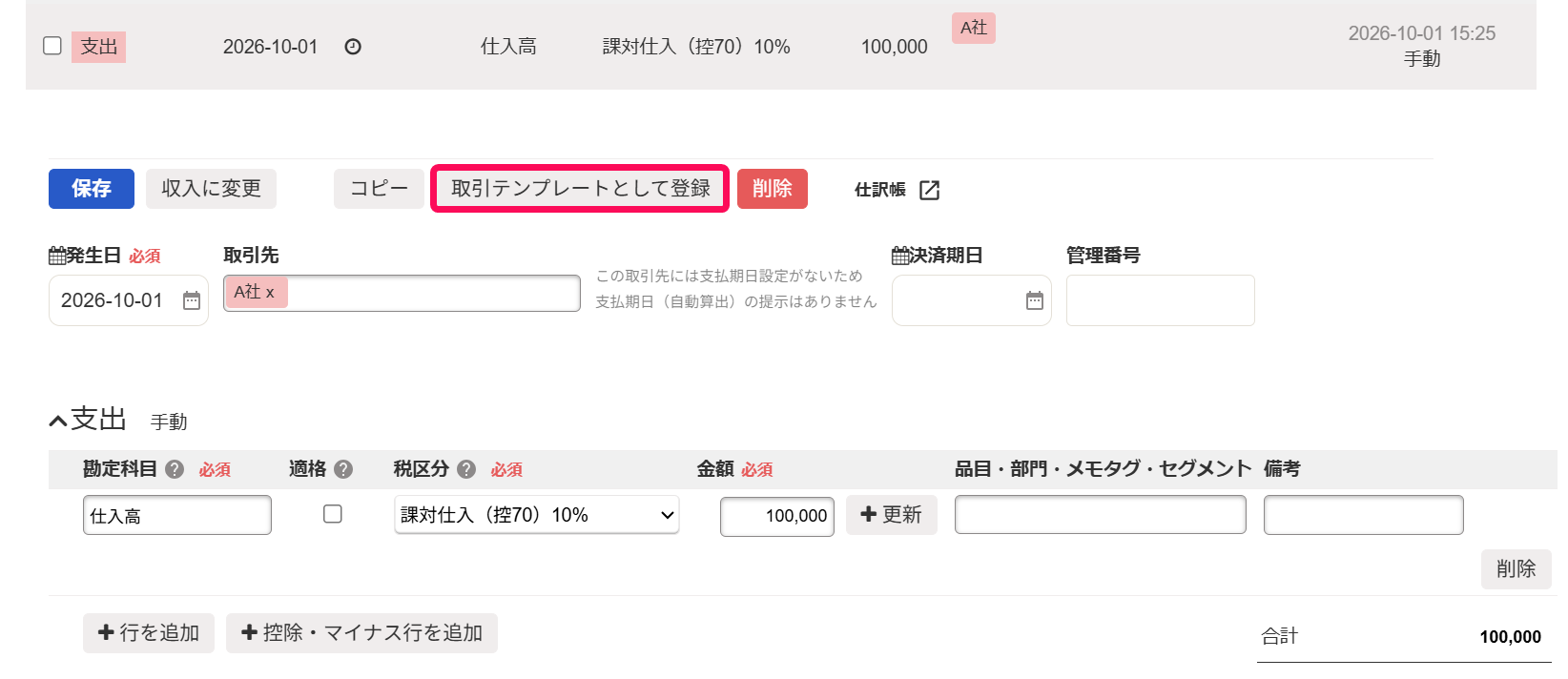Image resolution: width=1568 pixels, height=679 pixels.
Task: Remove the A社 tag using its x
Action: point(270,293)
